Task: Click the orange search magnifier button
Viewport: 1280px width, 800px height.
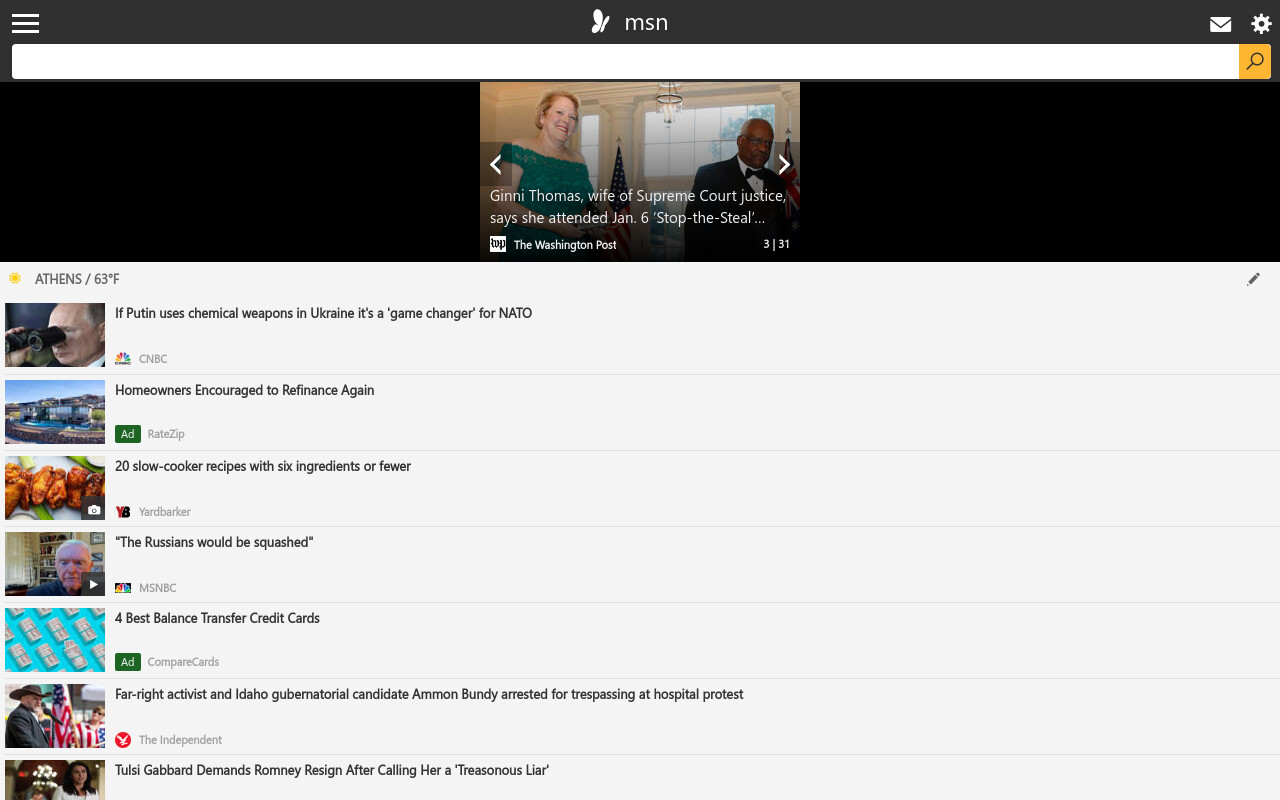Action: click(1255, 61)
